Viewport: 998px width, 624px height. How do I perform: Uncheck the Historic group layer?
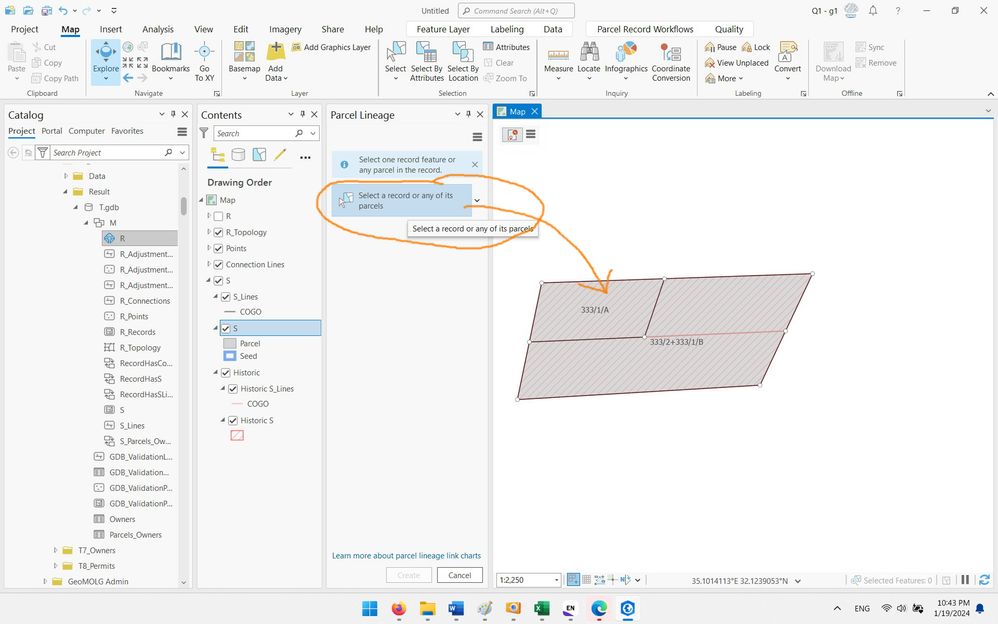[225, 372]
